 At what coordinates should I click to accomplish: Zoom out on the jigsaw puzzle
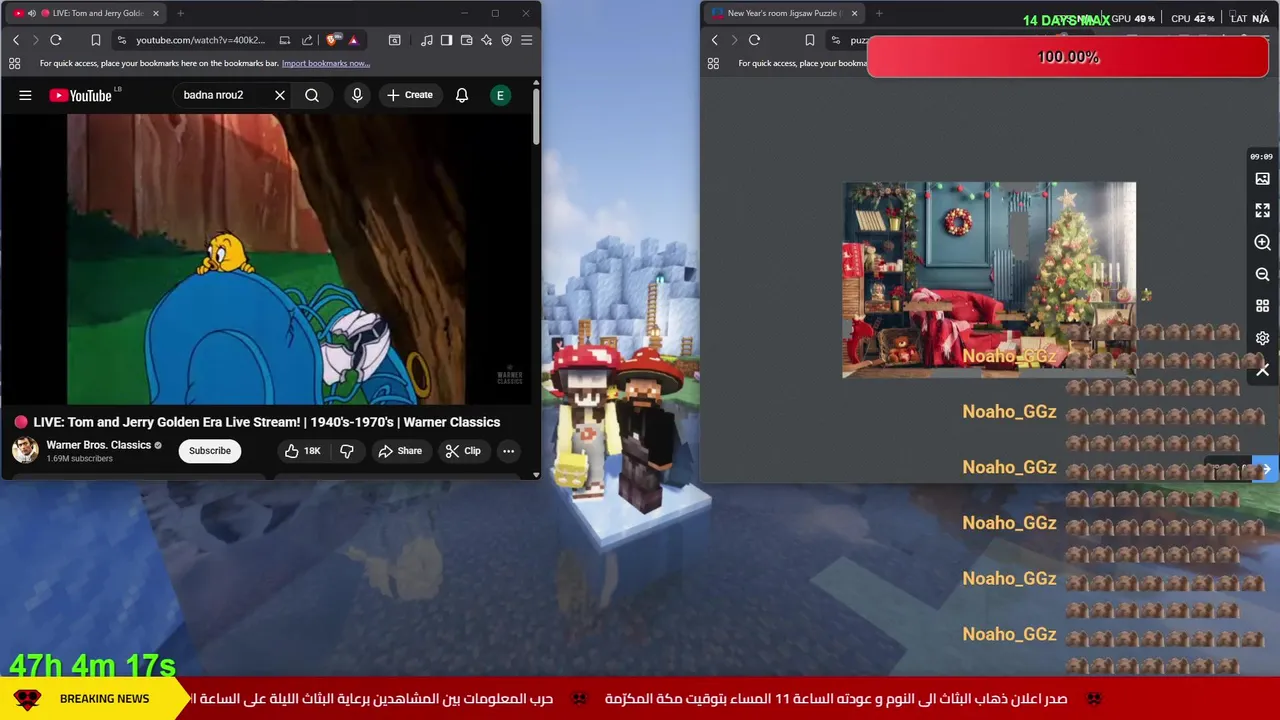[1263, 275]
